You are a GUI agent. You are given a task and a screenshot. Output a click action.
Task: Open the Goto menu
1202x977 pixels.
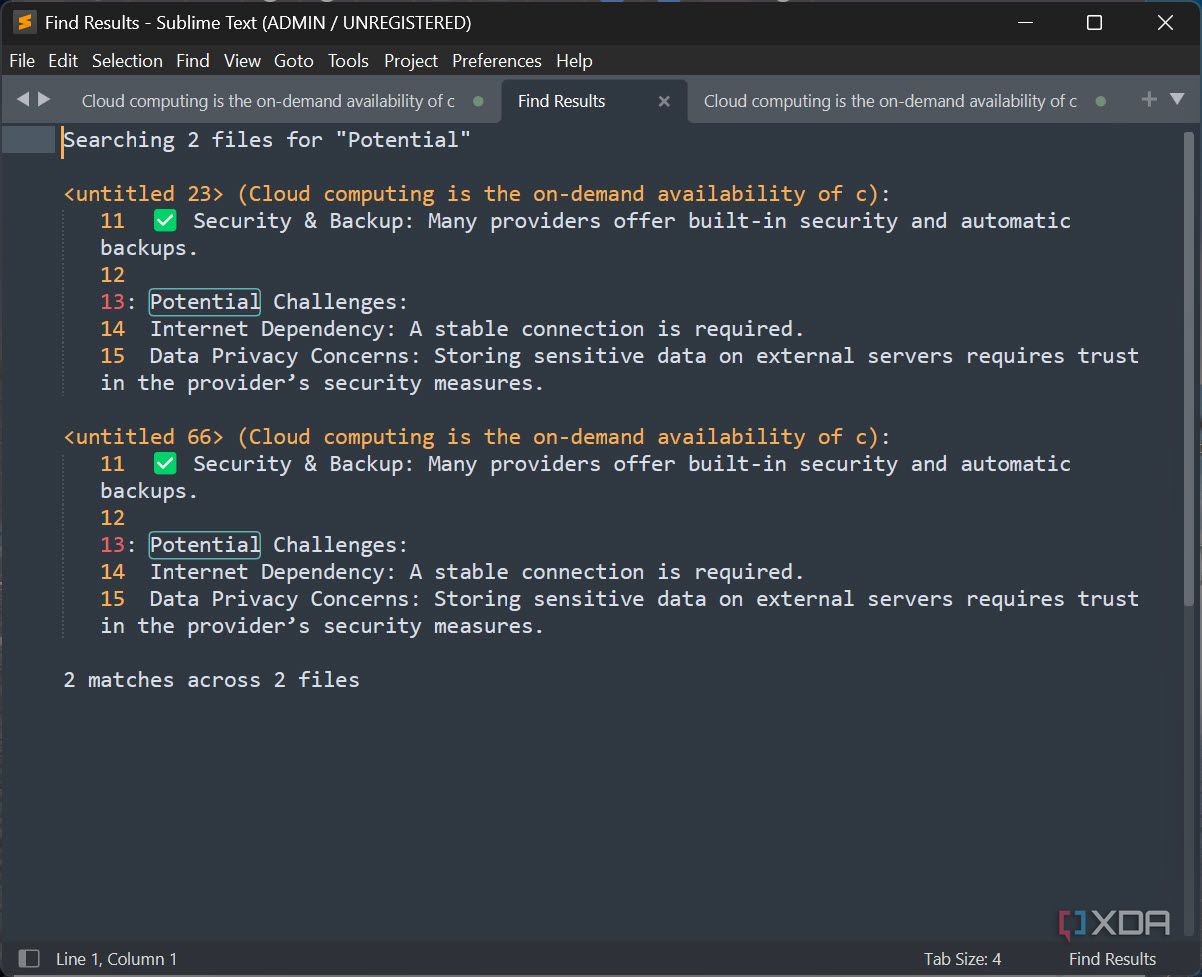[294, 61]
